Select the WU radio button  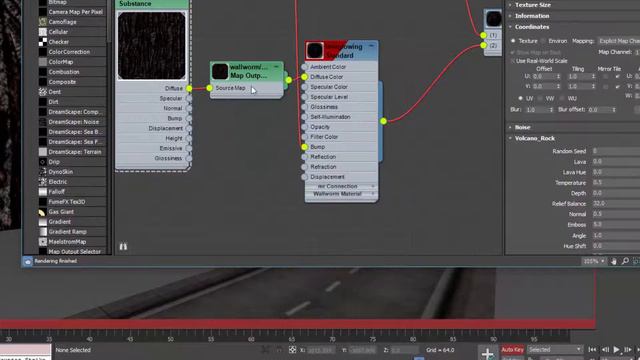tap(562, 98)
